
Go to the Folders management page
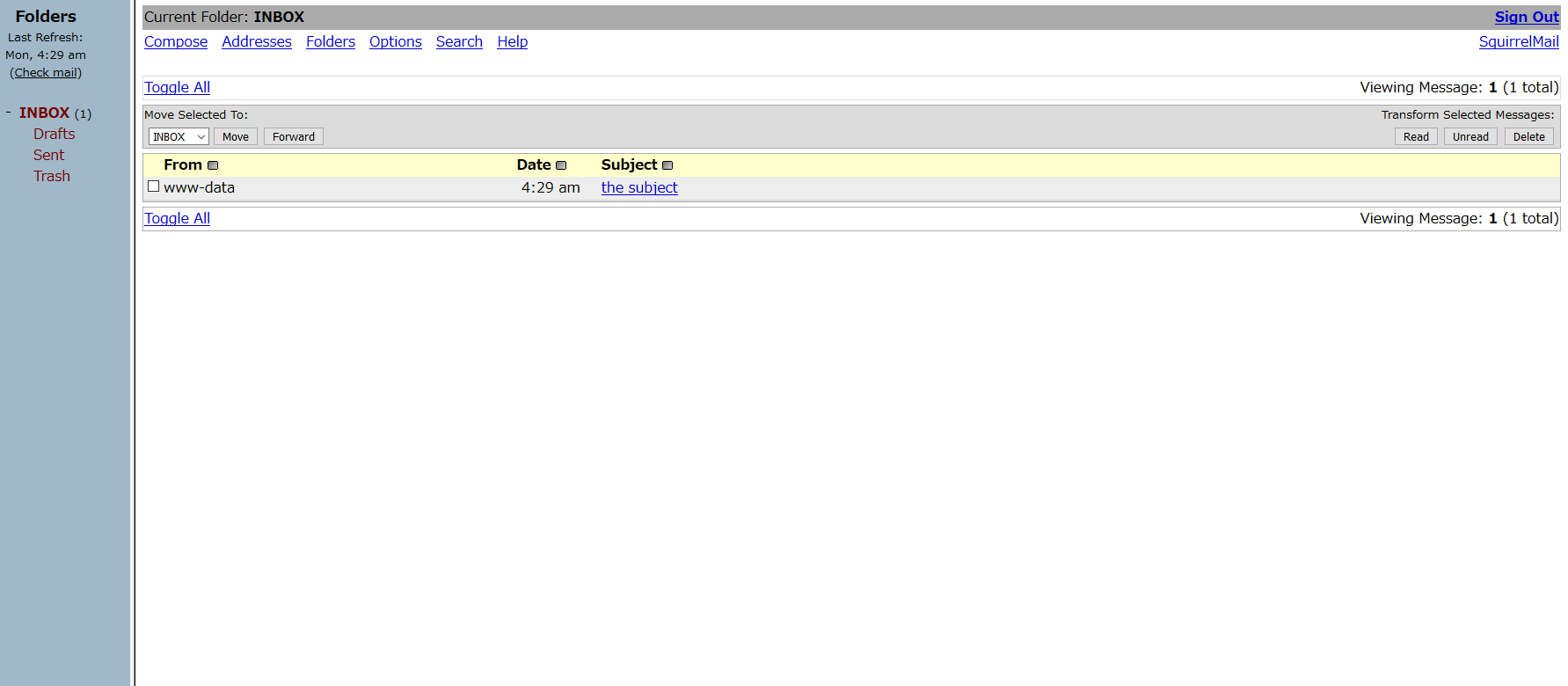tap(331, 41)
